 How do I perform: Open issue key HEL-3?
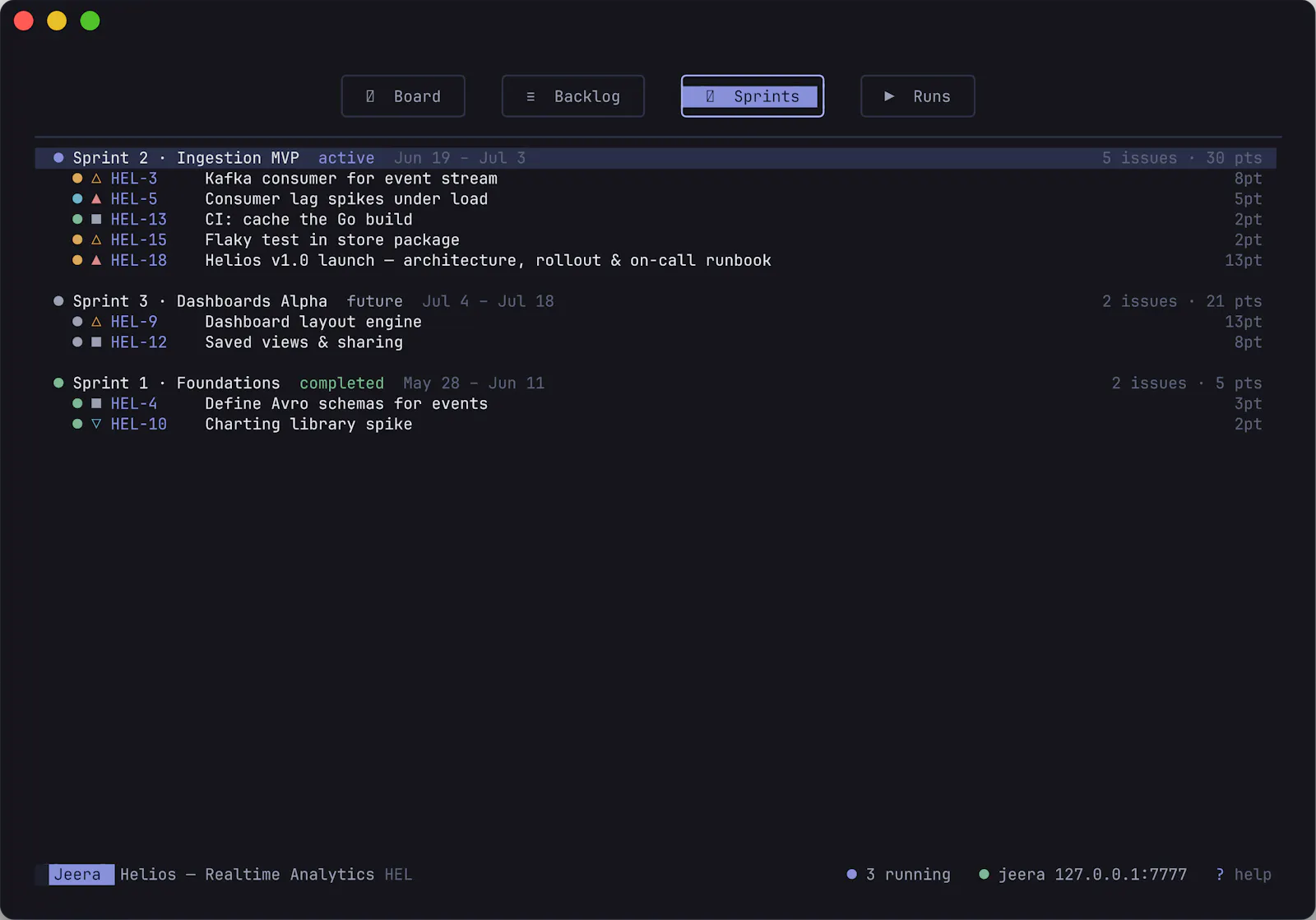pos(134,179)
